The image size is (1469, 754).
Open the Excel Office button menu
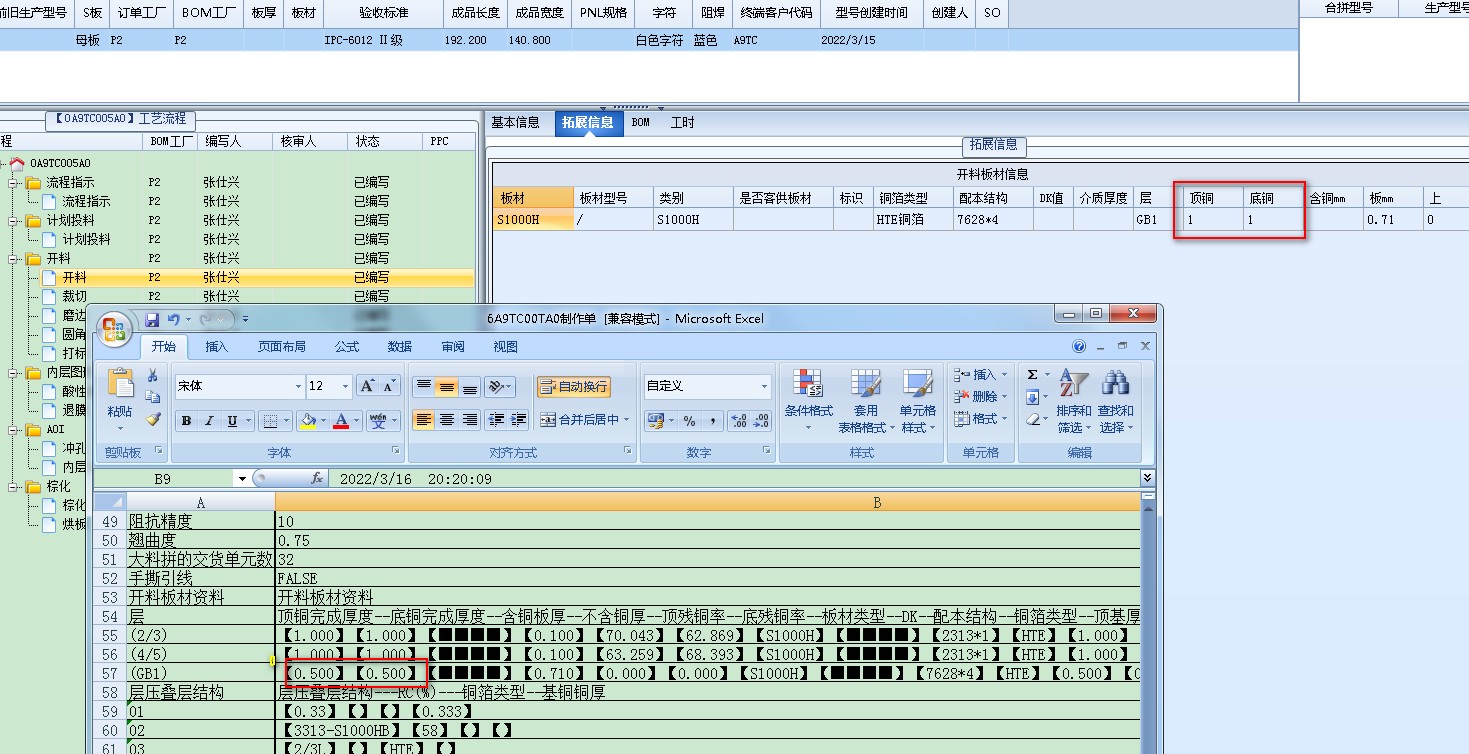point(114,328)
